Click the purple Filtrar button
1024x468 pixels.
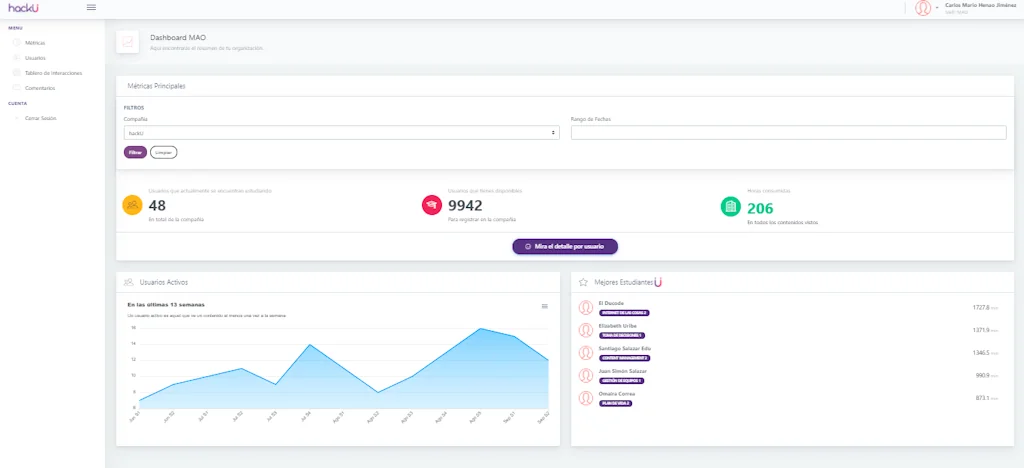click(x=135, y=152)
